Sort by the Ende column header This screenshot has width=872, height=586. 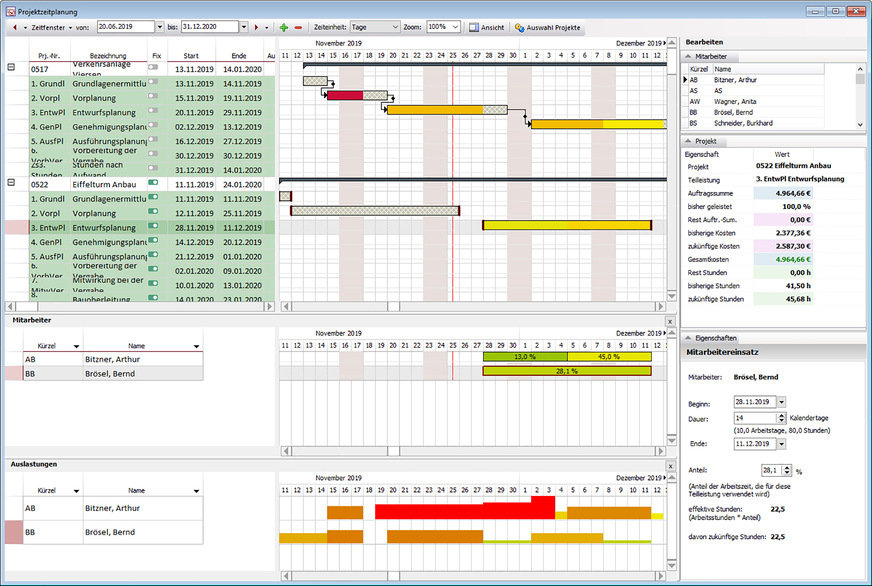239,56
